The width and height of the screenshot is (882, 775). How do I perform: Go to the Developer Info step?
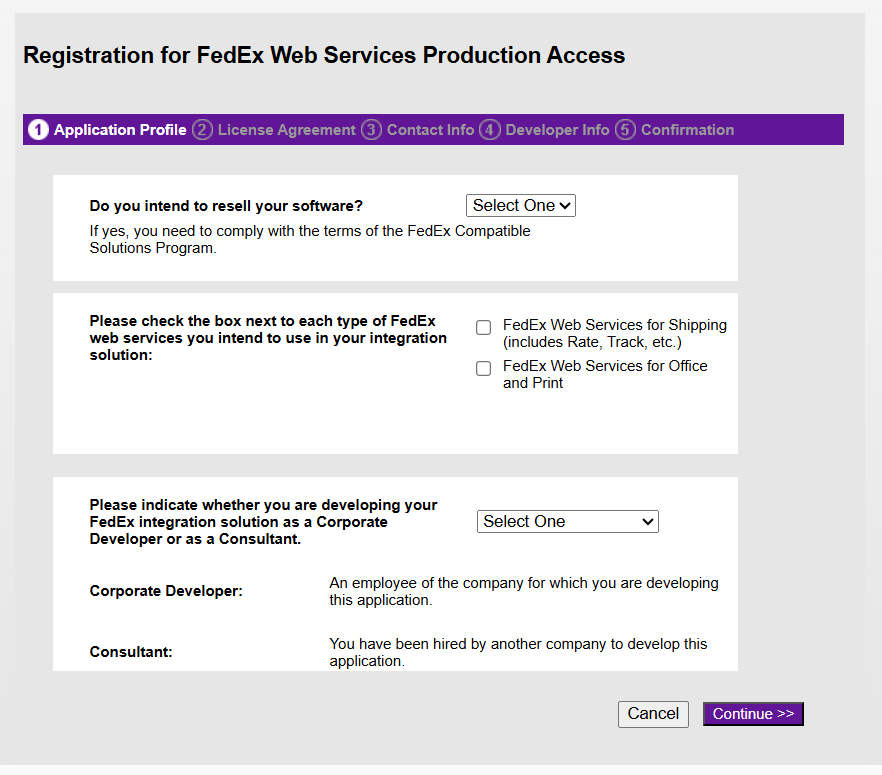tap(557, 130)
